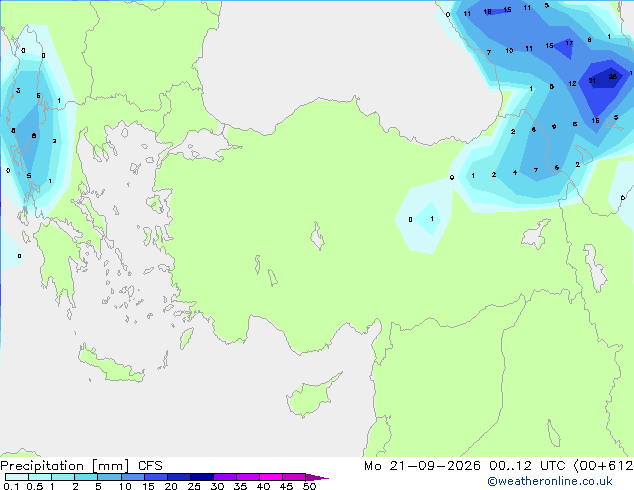This screenshot has height=490, width=634.
Task: Click the '(00+612' forecast offset text
Action: click(x=603, y=466)
